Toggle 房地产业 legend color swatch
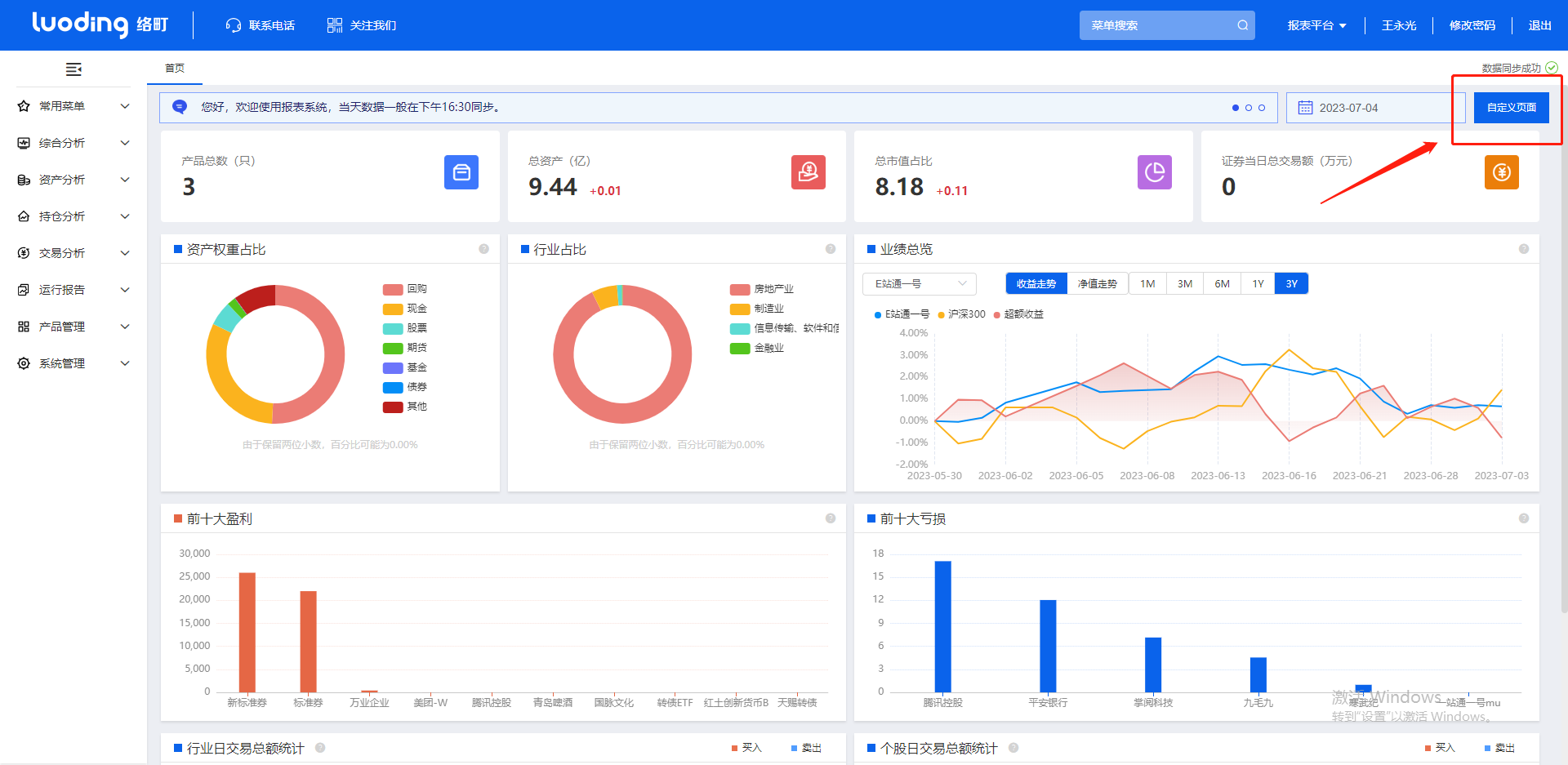The width and height of the screenshot is (1568, 765). 740,289
